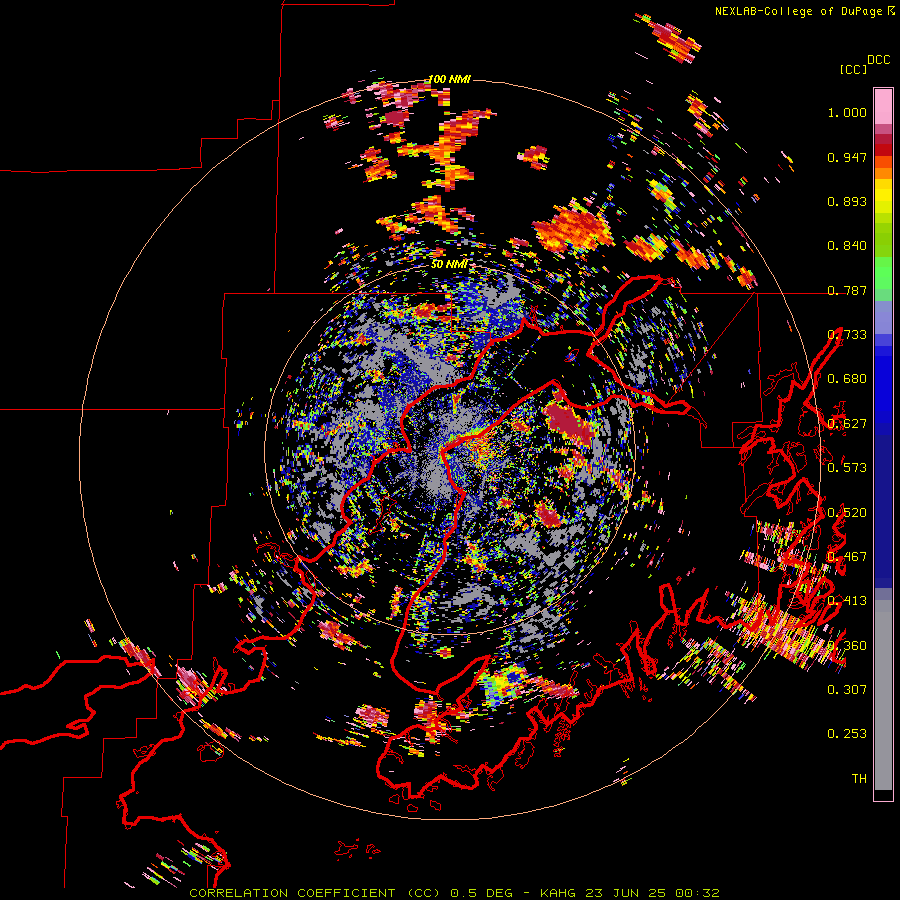Click the CORRELATION COEFFICIENT (CC) product caption
900x900 pixels.
[x=315, y=893]
